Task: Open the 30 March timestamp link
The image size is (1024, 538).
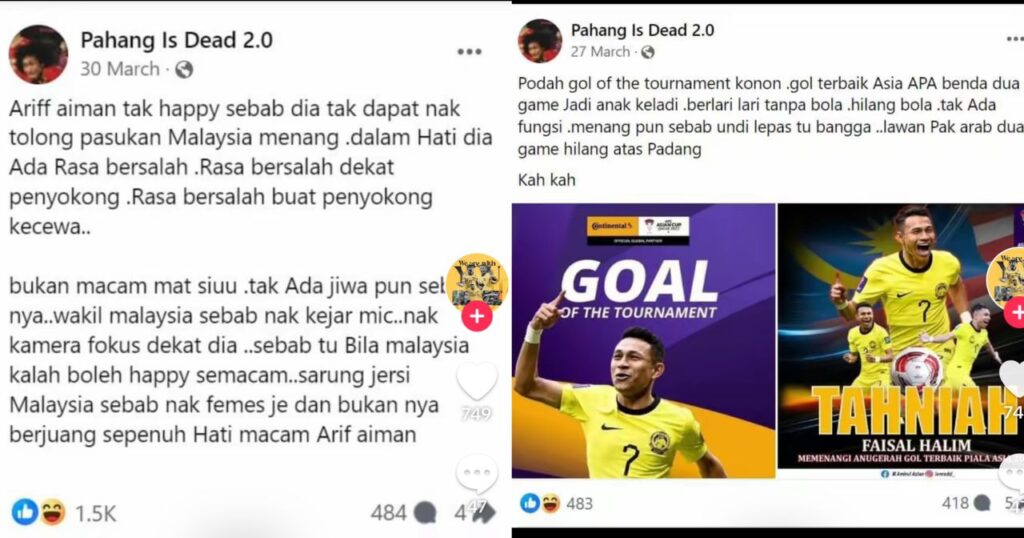Action: click(120, 69)
